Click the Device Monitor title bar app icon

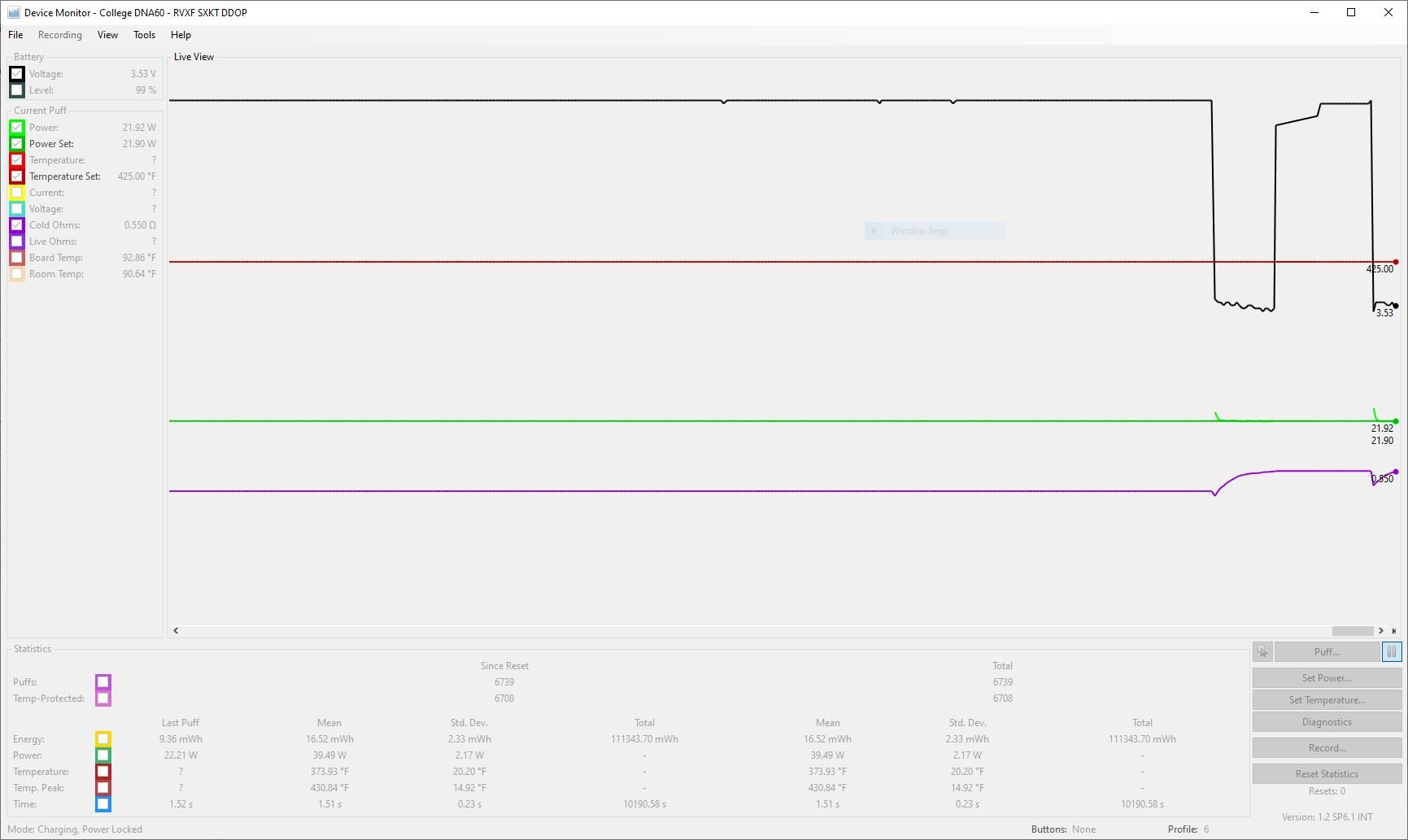13,12
